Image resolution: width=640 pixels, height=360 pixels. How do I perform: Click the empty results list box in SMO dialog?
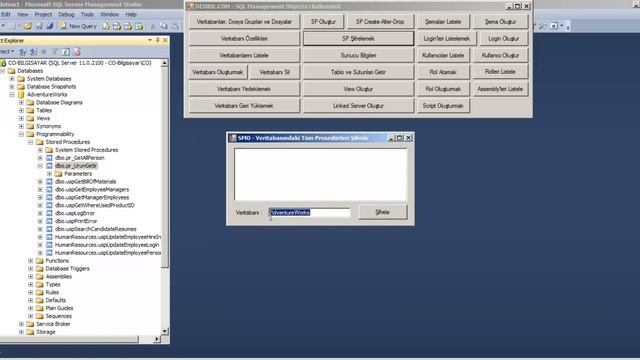[320, 174]
